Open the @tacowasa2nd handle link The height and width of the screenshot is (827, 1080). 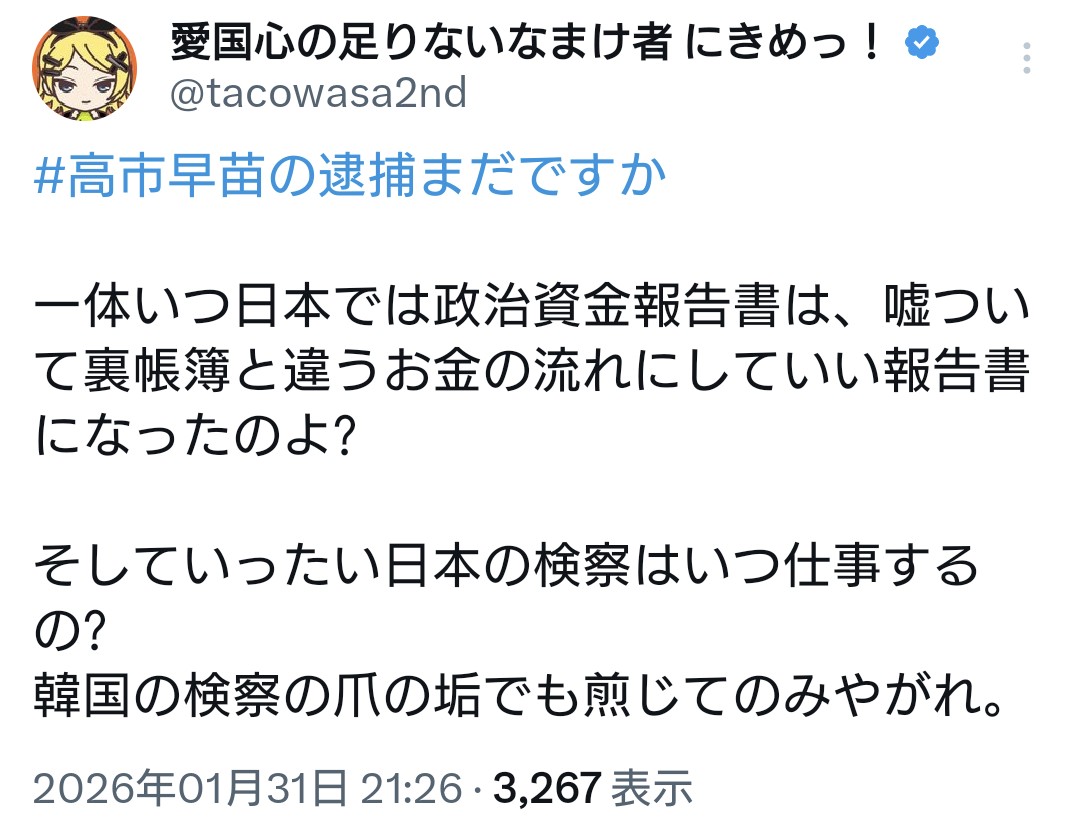(319, 93)
